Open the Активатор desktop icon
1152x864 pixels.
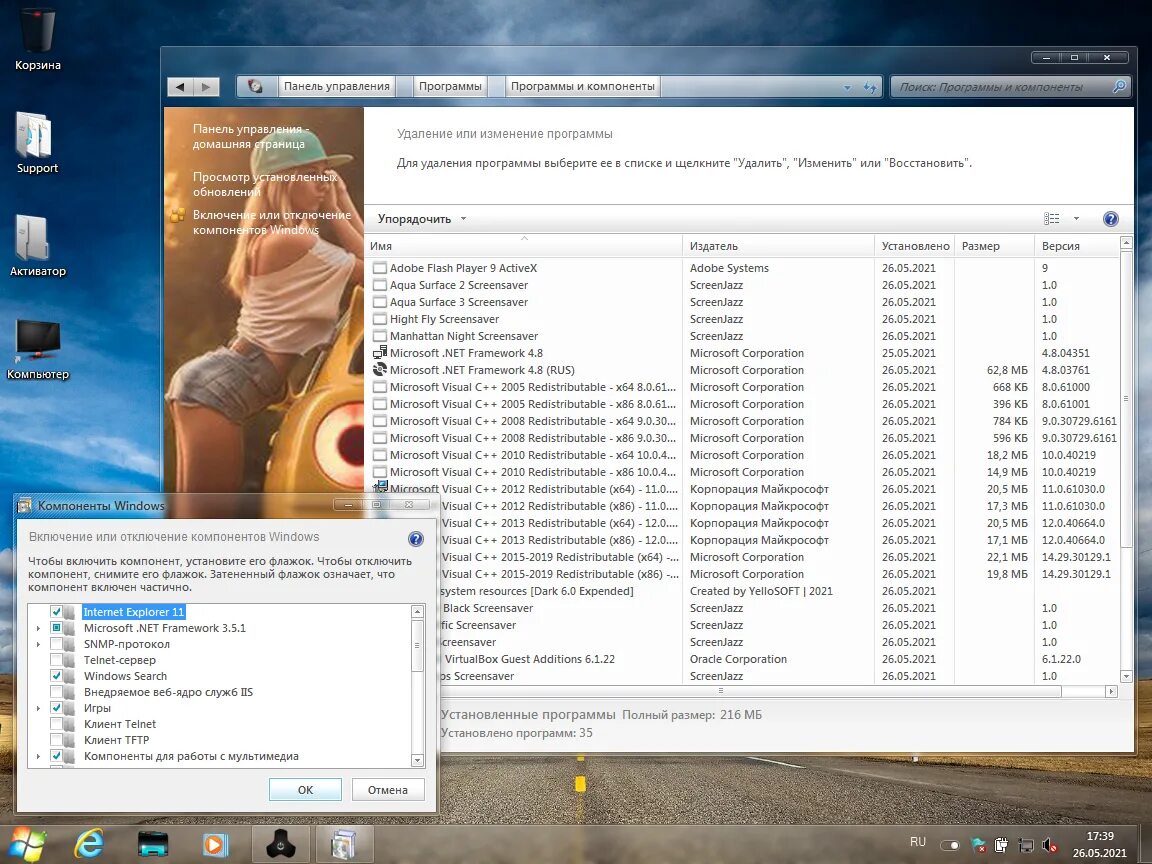tap(37, 245)
